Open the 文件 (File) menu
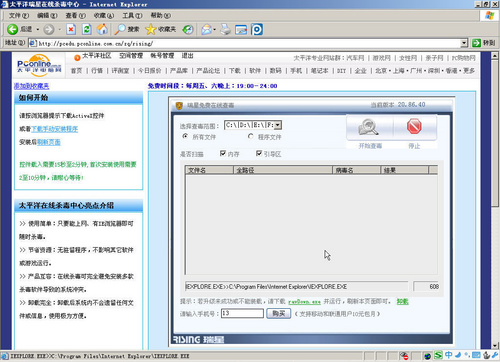 19,15
